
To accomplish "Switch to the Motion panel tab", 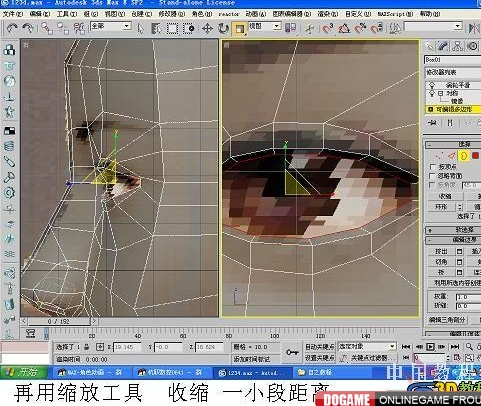I will pos(473,46).
